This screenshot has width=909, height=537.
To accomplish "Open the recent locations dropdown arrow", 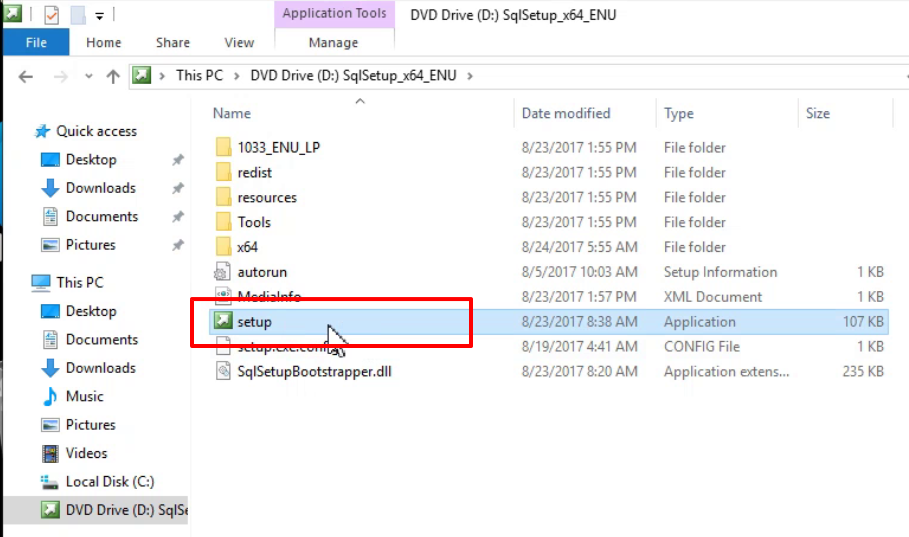I will (89, 76).
